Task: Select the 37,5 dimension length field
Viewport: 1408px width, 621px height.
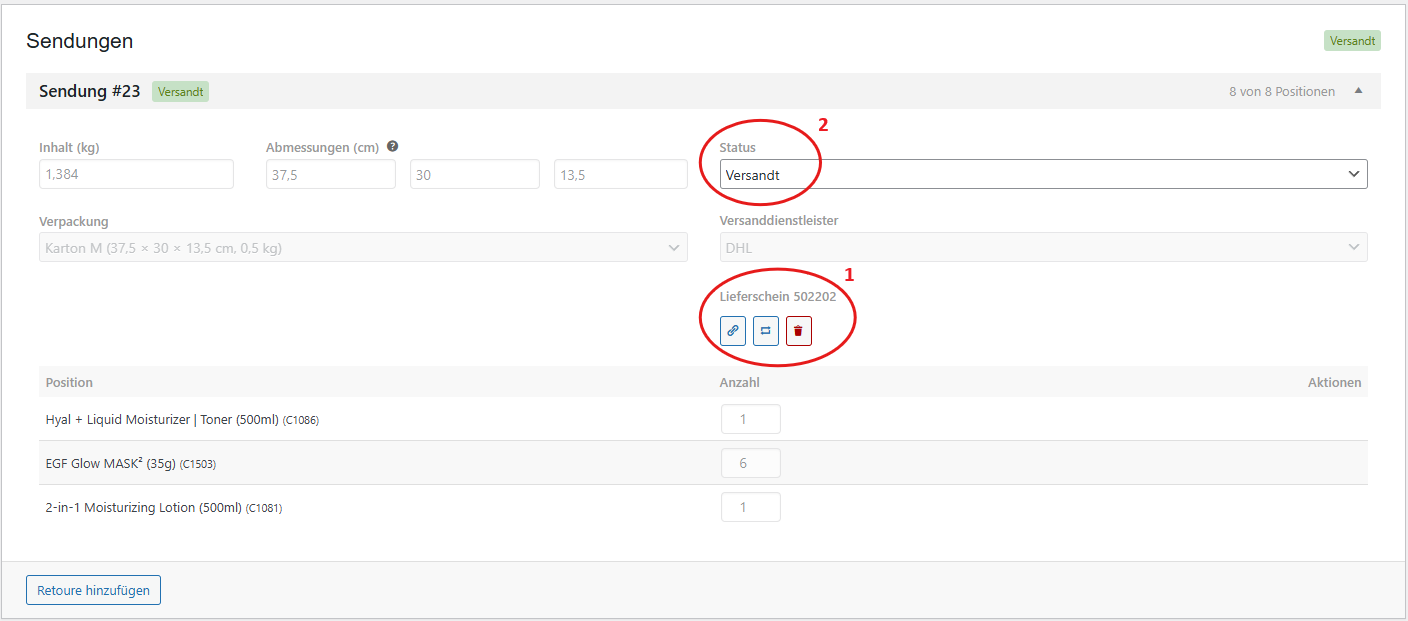Action: pos(330,174)
